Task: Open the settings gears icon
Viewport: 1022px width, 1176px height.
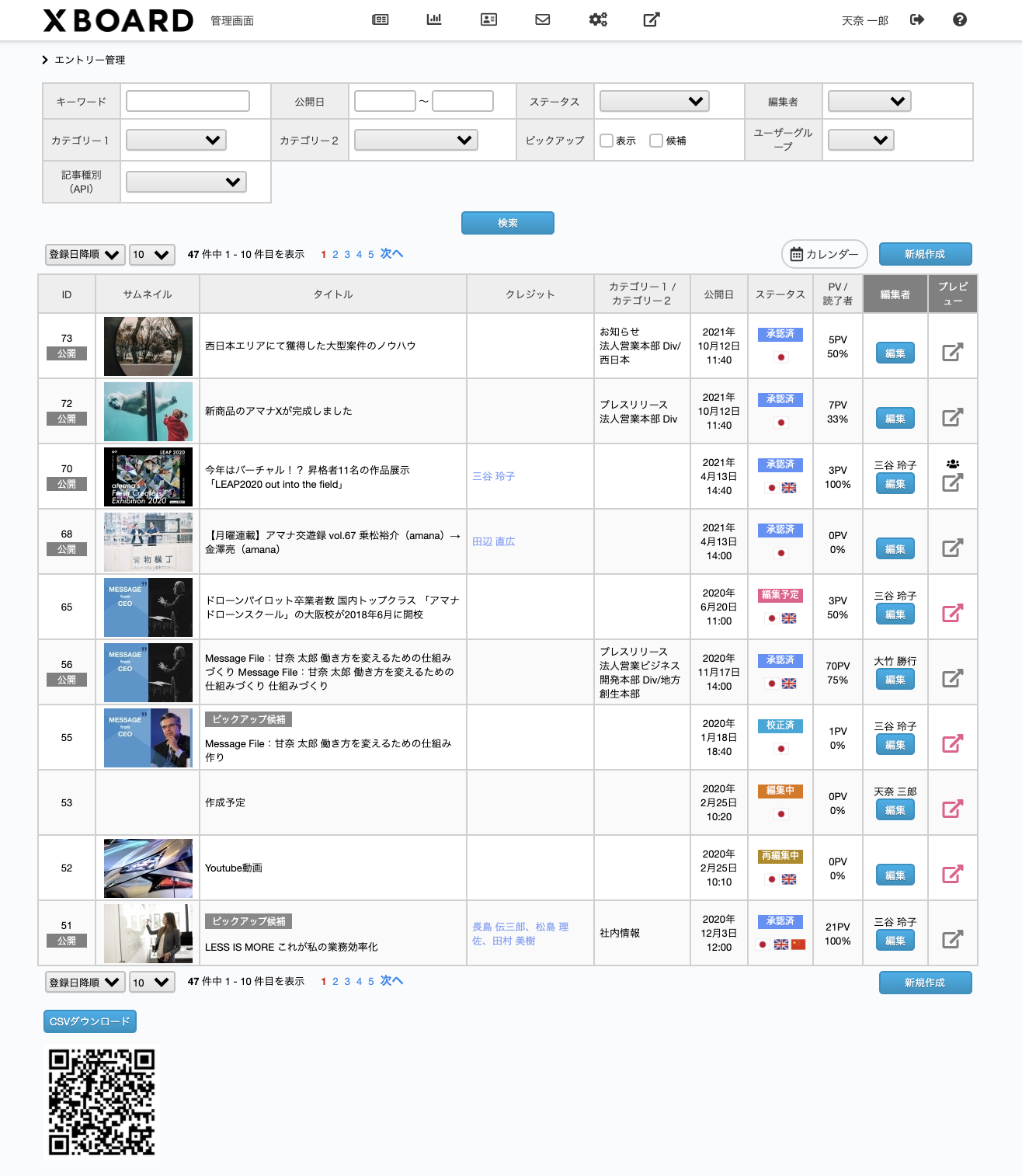Action: [598, 19]
